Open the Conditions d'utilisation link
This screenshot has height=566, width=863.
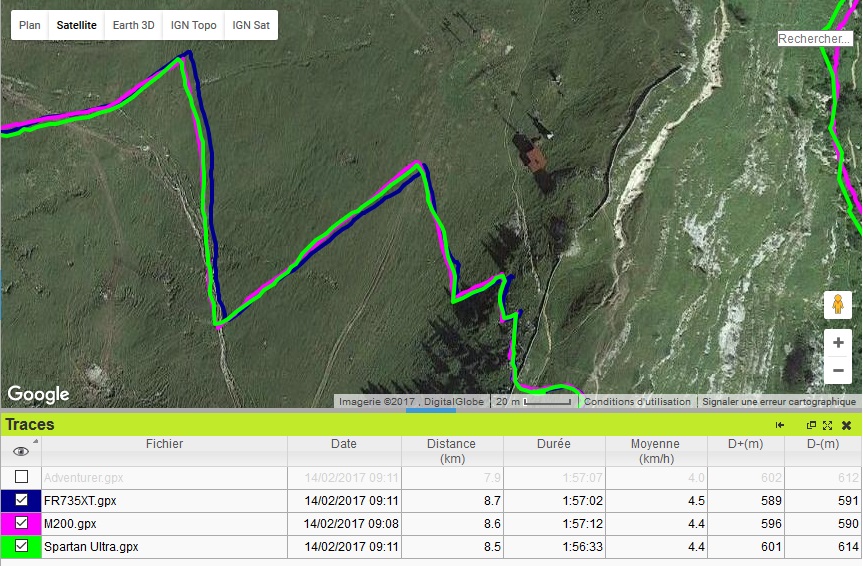point(637,402)
